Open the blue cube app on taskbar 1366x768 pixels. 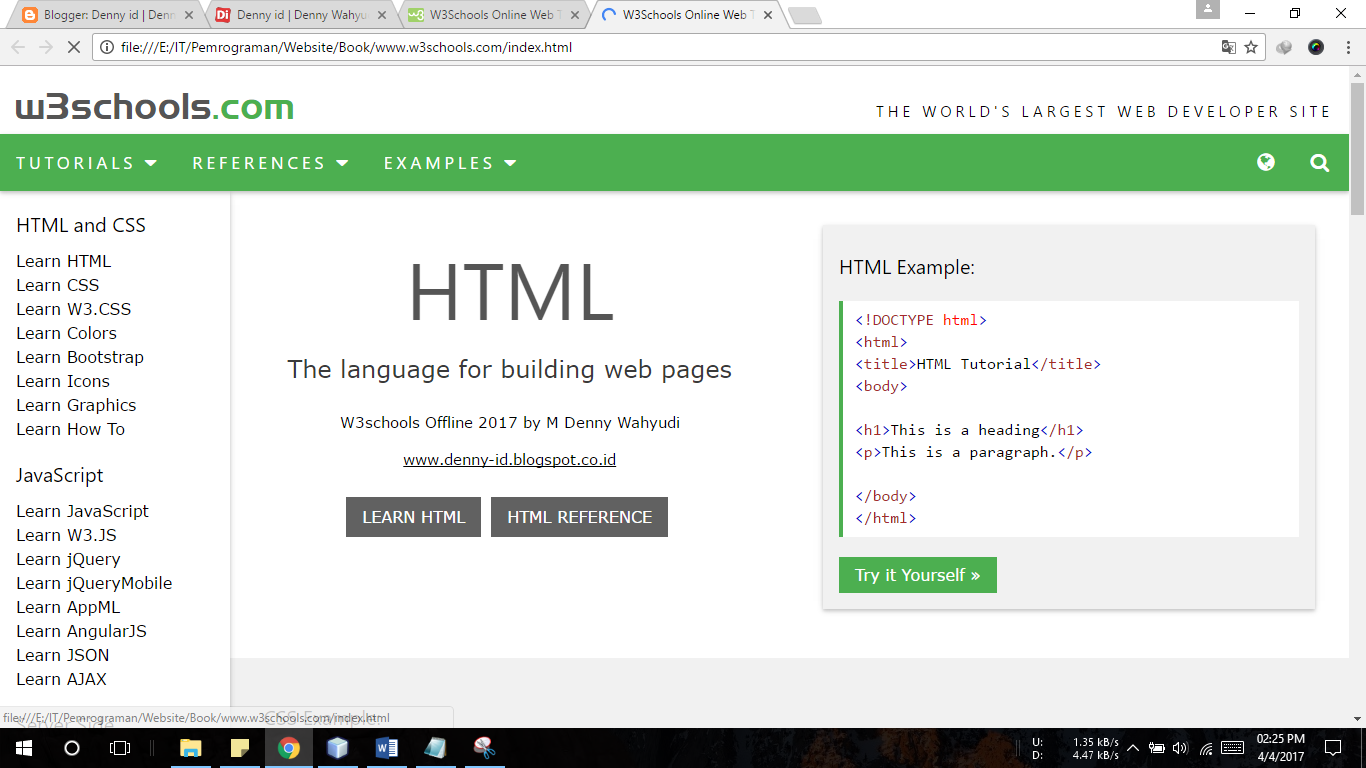point(338,748)
